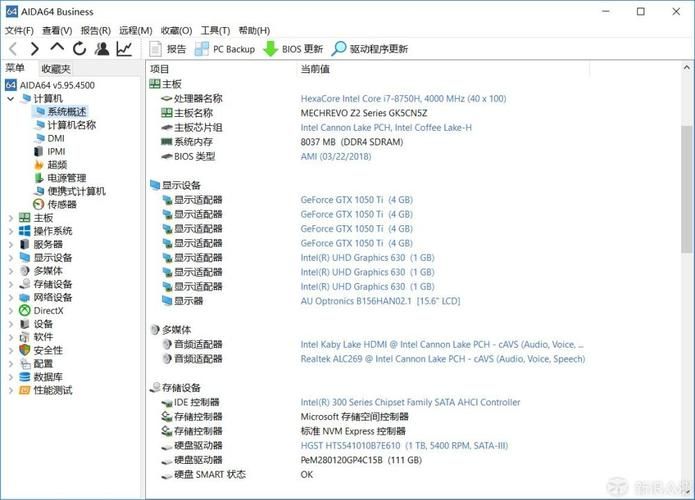The image size is (695, 500).
Task: Open the 收藏(O) menu
Action: click(x=176, y=31)
